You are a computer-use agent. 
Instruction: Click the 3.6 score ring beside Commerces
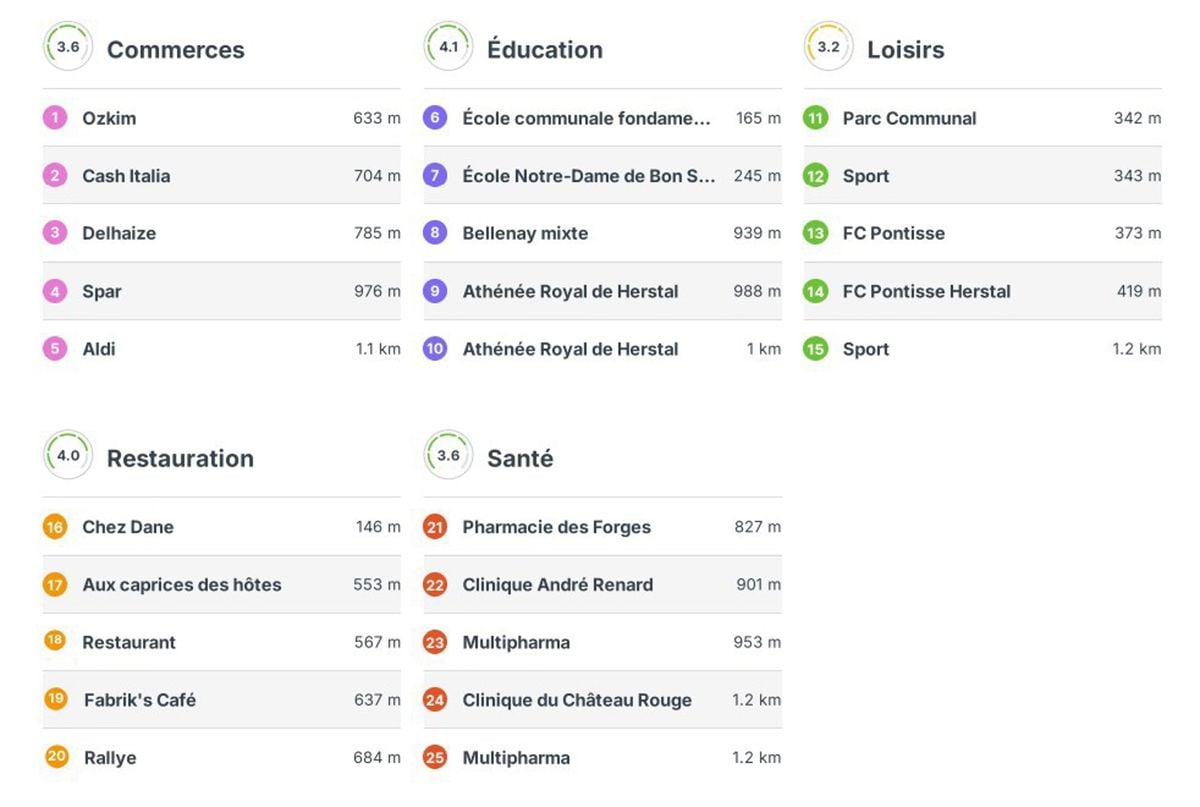(68, 47)
